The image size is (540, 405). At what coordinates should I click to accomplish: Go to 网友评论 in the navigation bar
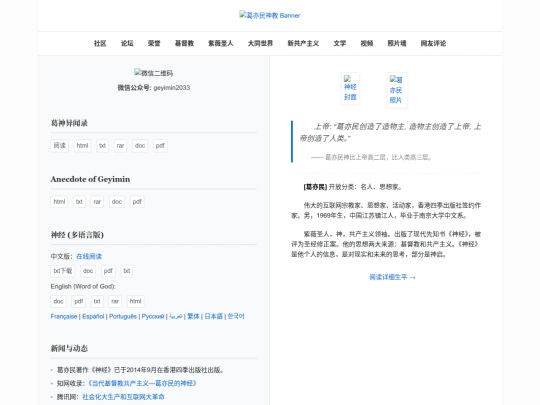point(433,43)
